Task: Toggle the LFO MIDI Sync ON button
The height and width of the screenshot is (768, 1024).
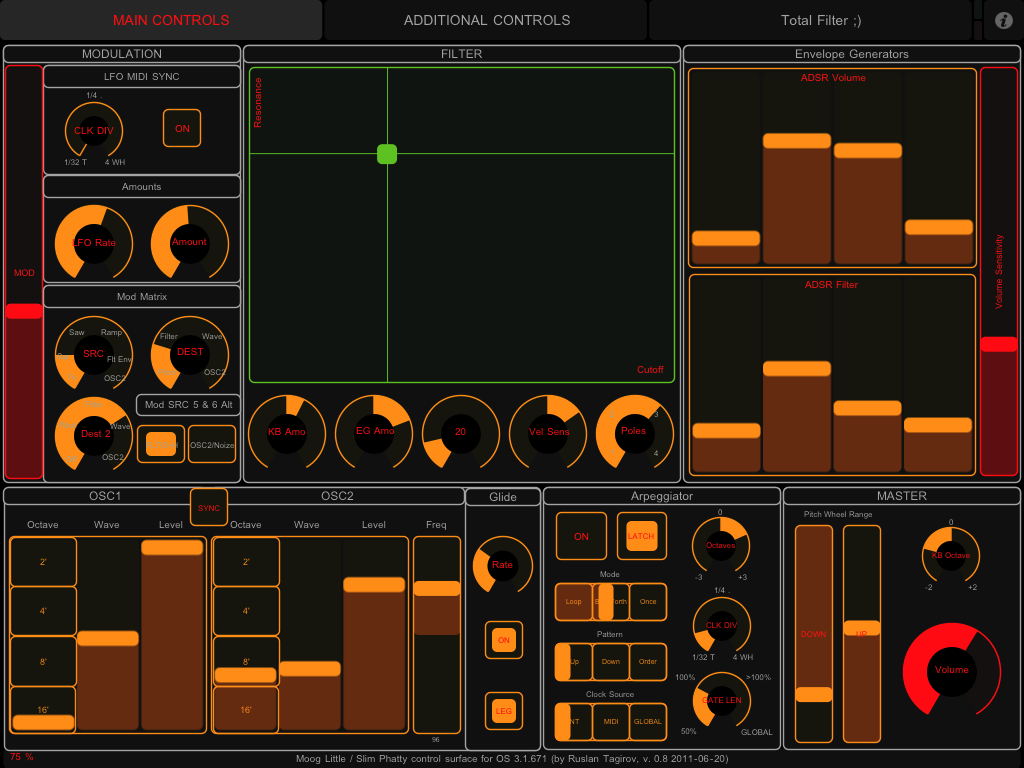Action: click(x=182, y=128)
